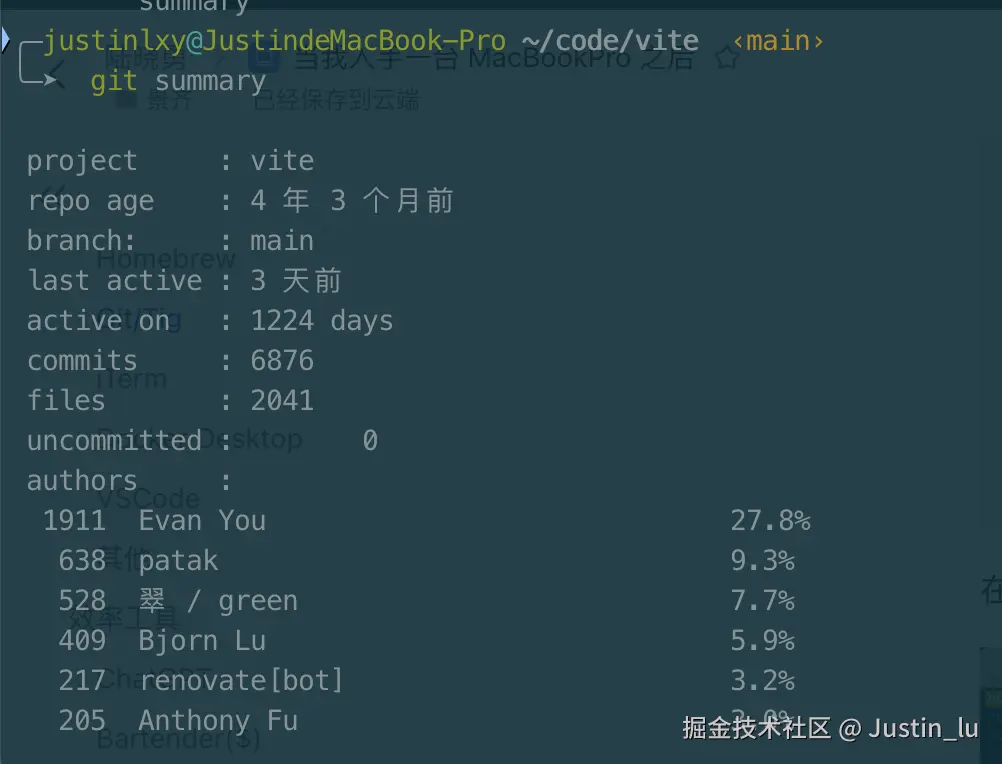This screenshot has height=764, width=1002.
Task: Click the prompt arrow before git summary
Action: (x=38, y=63)
